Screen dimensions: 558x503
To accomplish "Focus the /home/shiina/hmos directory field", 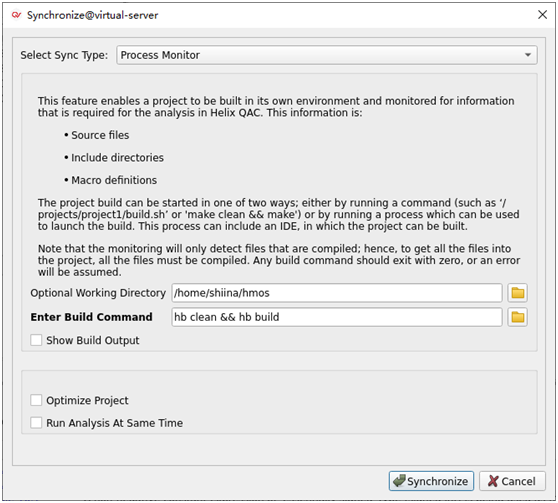I will [337, 293].
